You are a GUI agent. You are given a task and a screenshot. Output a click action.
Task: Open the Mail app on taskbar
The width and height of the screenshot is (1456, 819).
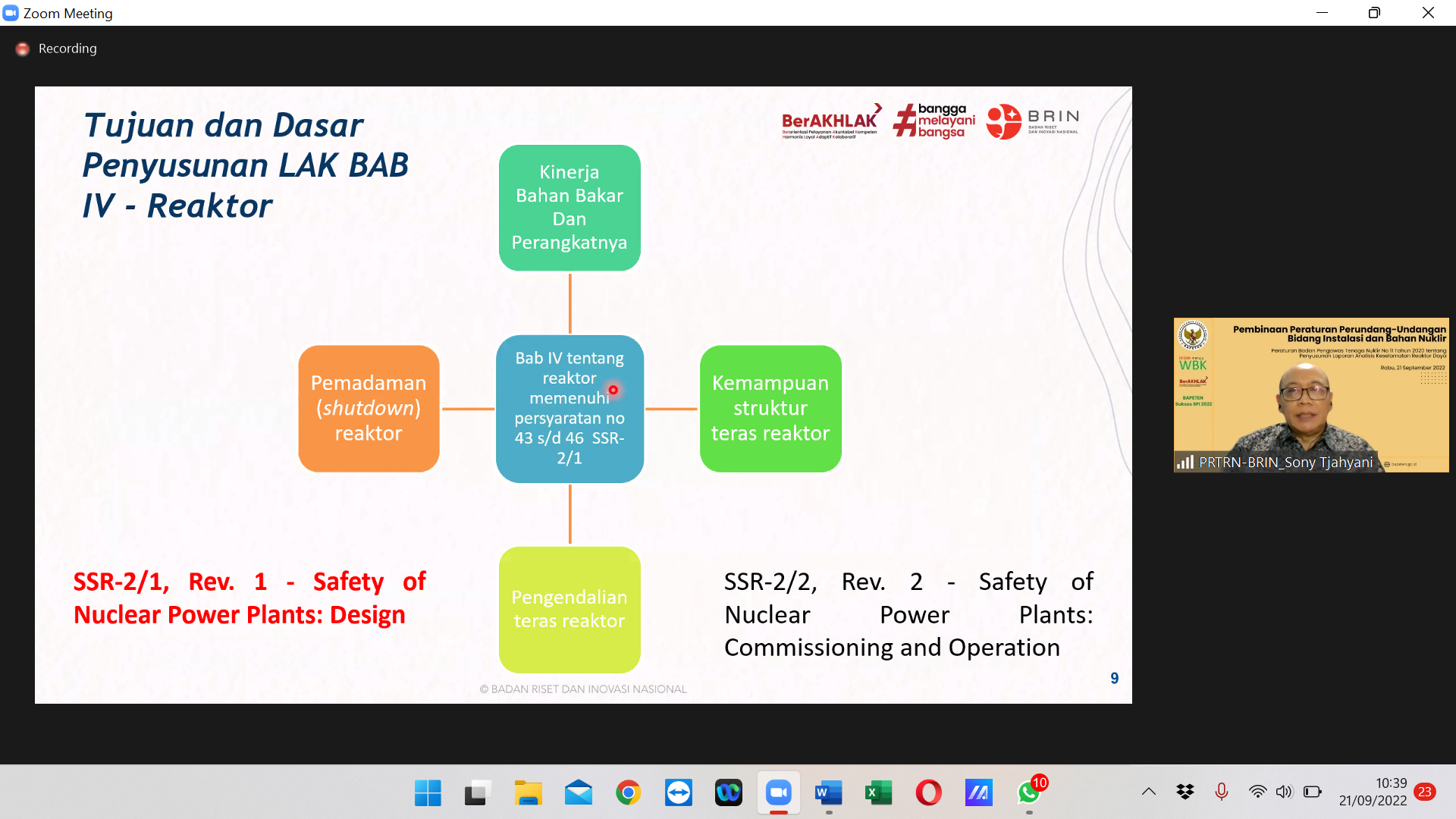(578, 793)
